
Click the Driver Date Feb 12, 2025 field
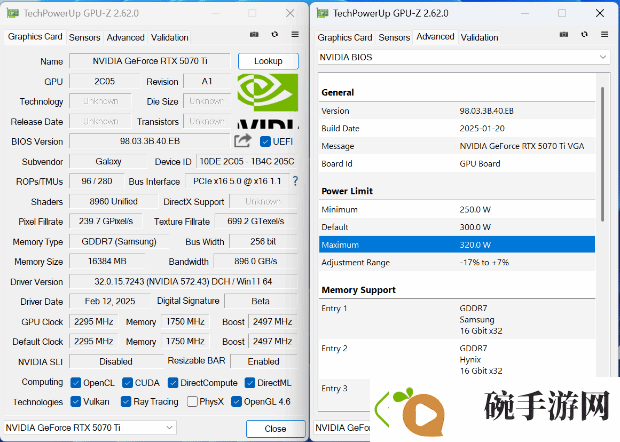(110, 301)
